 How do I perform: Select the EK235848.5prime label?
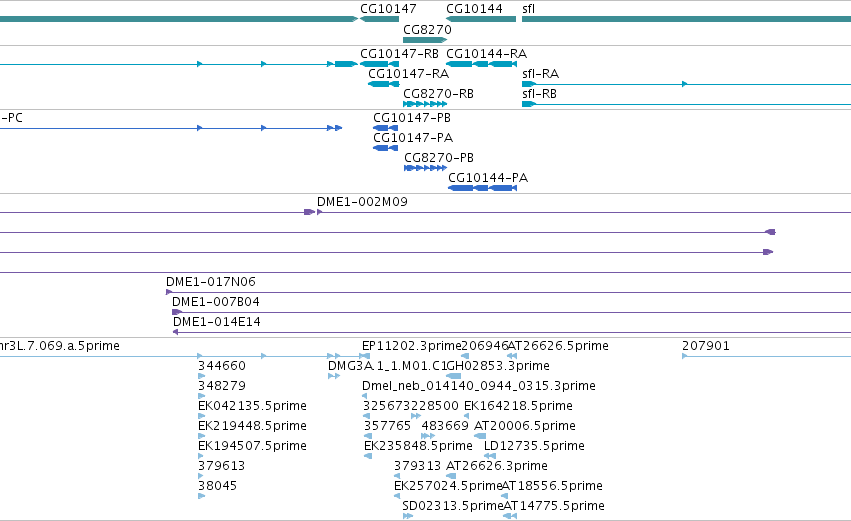pos(418,446)
